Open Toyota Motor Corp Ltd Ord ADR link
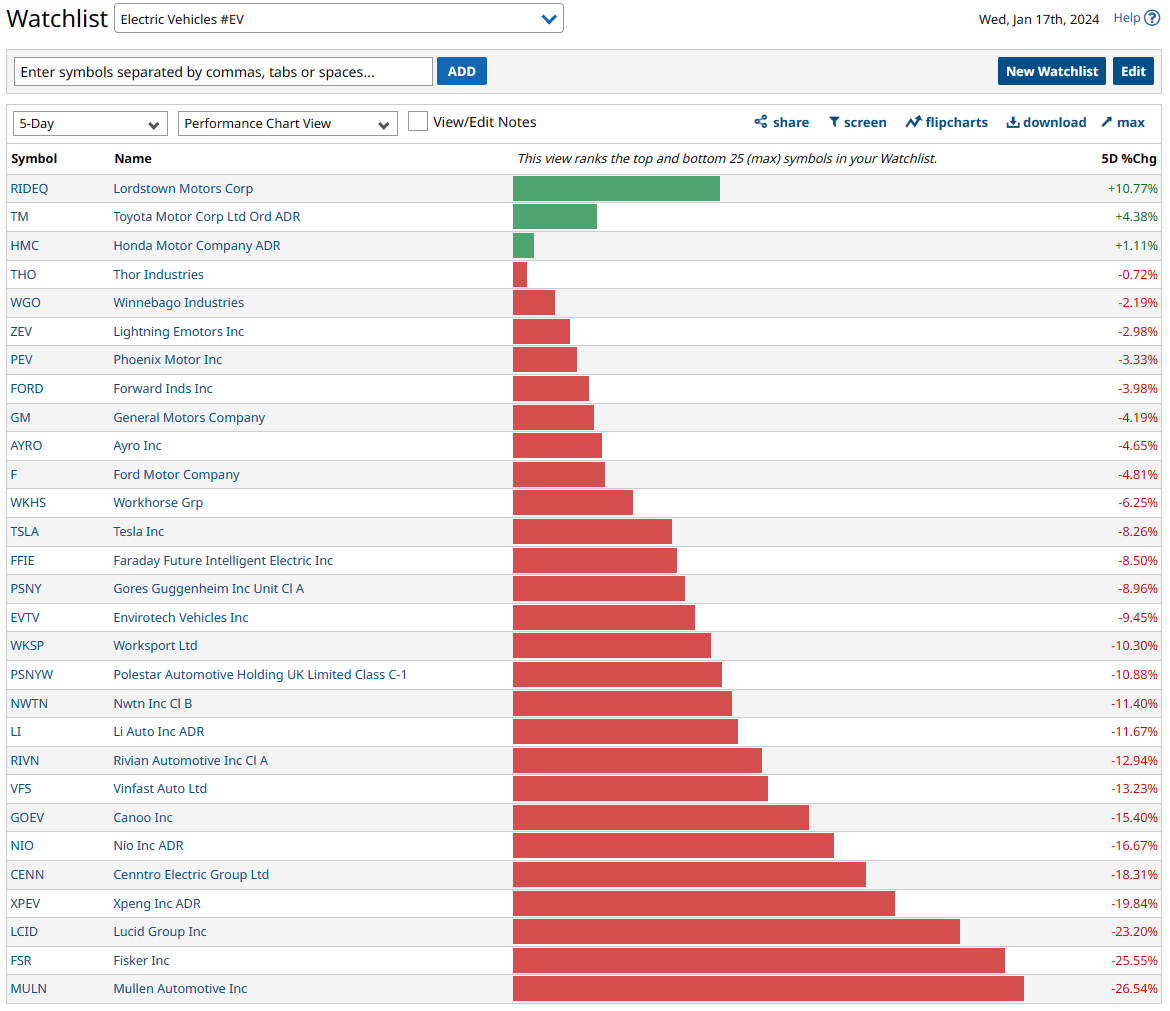Screen dimensions: 1170x1011 207,217
